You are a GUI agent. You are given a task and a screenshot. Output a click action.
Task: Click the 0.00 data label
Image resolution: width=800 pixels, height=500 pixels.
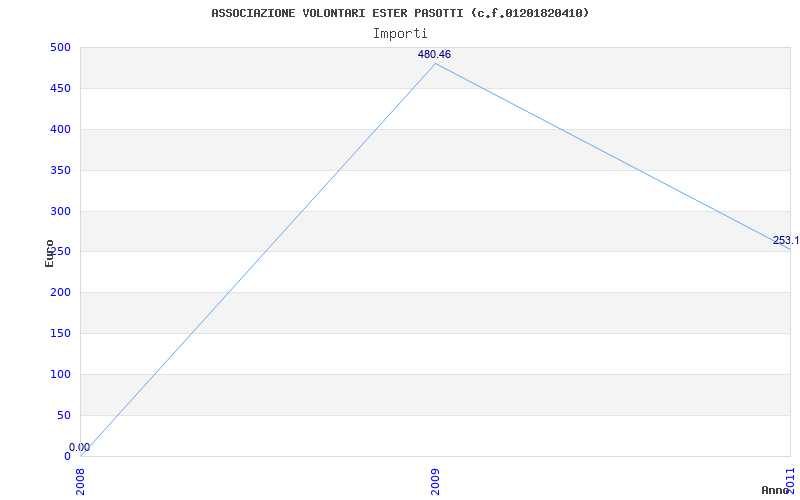tap(80, 447)
